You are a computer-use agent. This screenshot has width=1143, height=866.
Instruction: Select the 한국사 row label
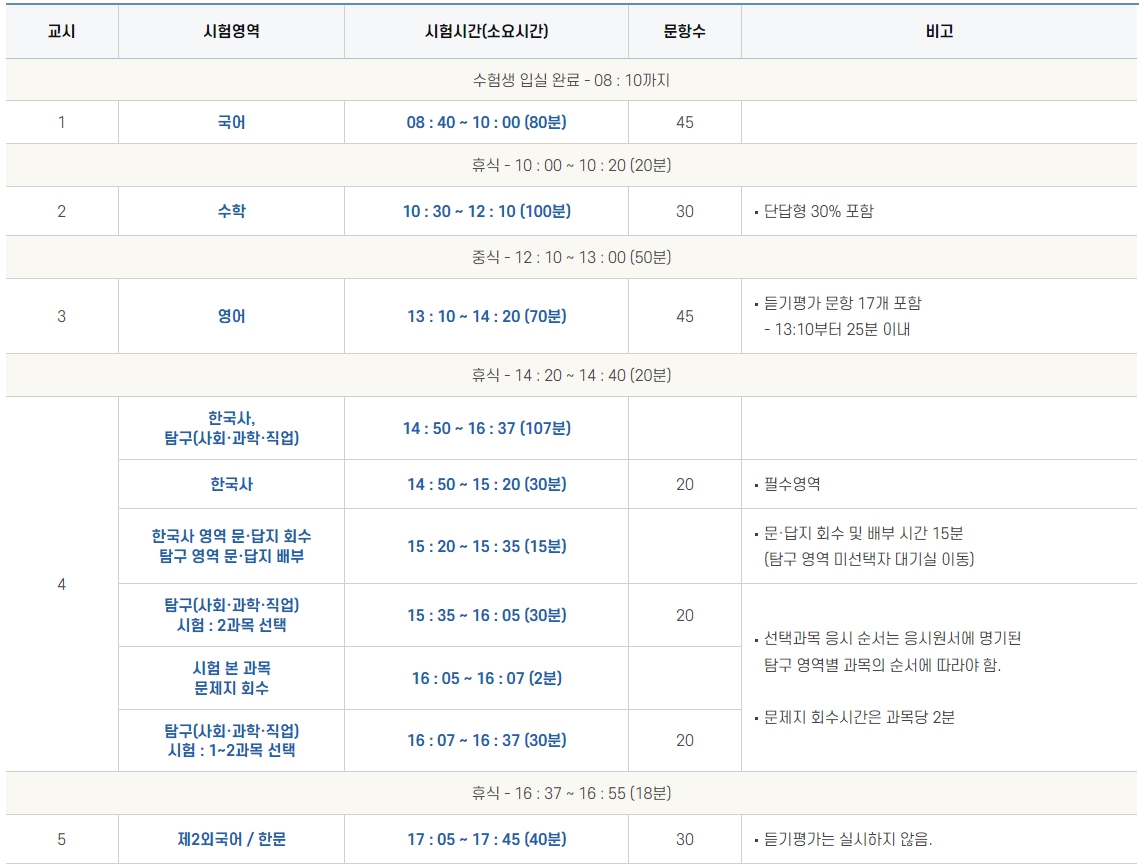click(232, 483)
